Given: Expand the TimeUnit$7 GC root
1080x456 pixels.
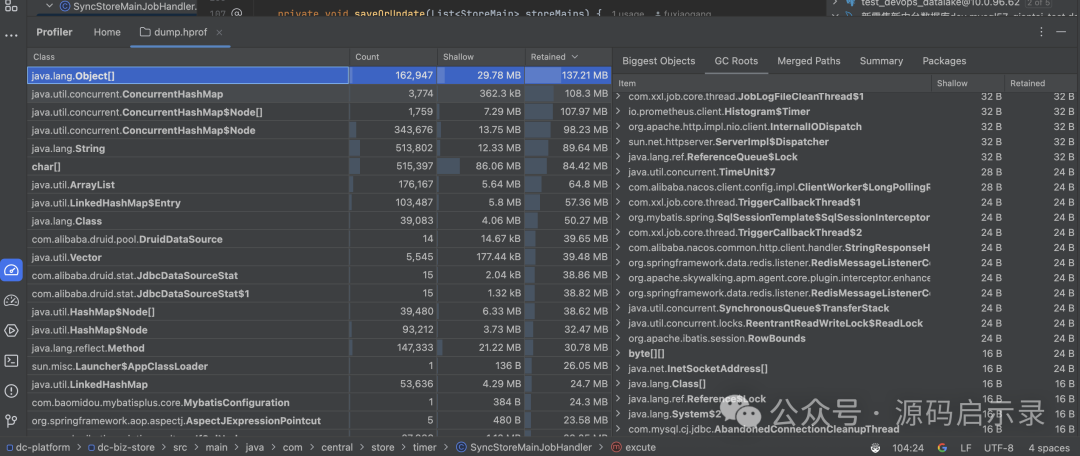Looking at the screenshot, I should click(619, 172).
